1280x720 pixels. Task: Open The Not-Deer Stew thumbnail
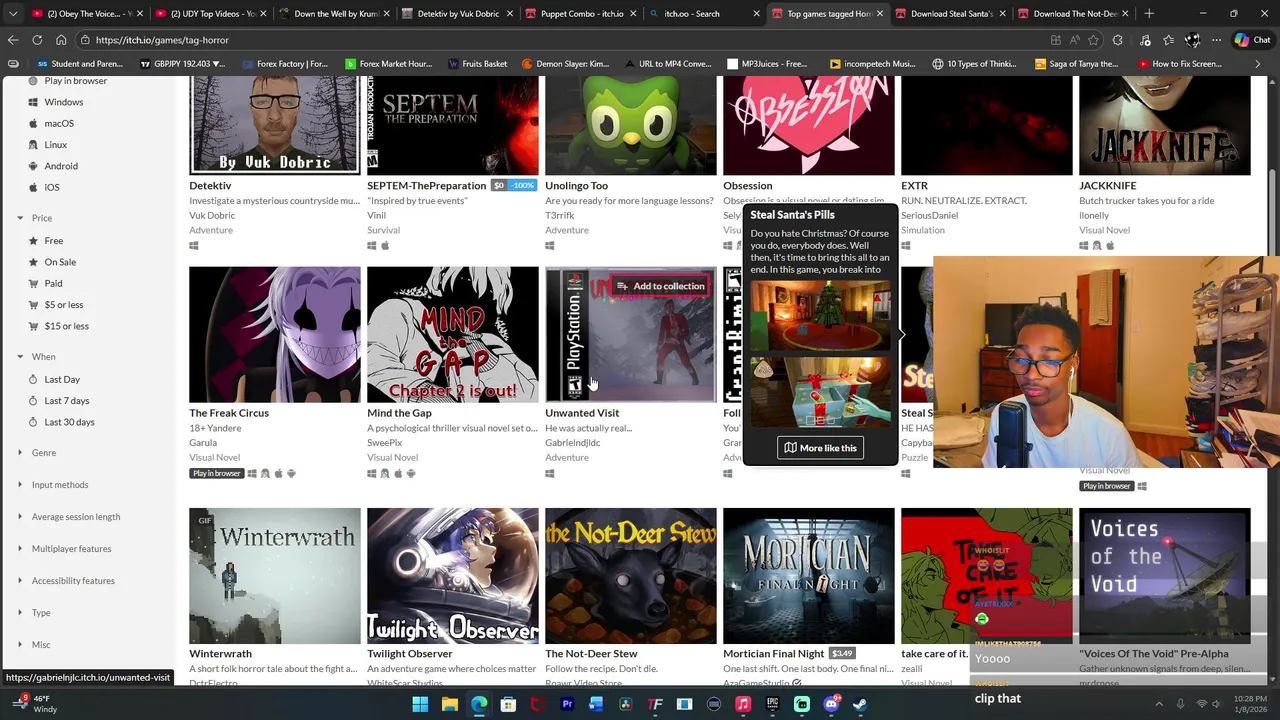(x=631, y=576)
